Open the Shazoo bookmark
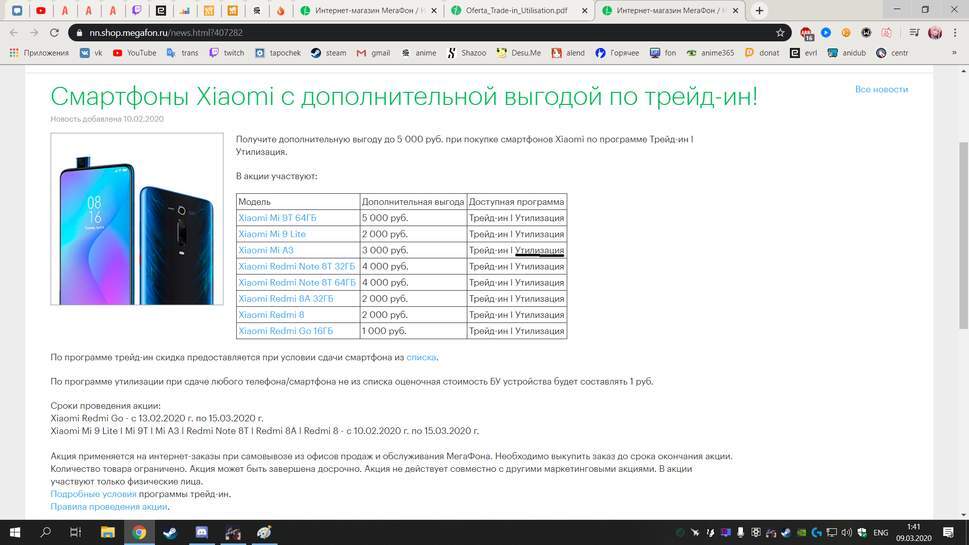 point(467,53)
